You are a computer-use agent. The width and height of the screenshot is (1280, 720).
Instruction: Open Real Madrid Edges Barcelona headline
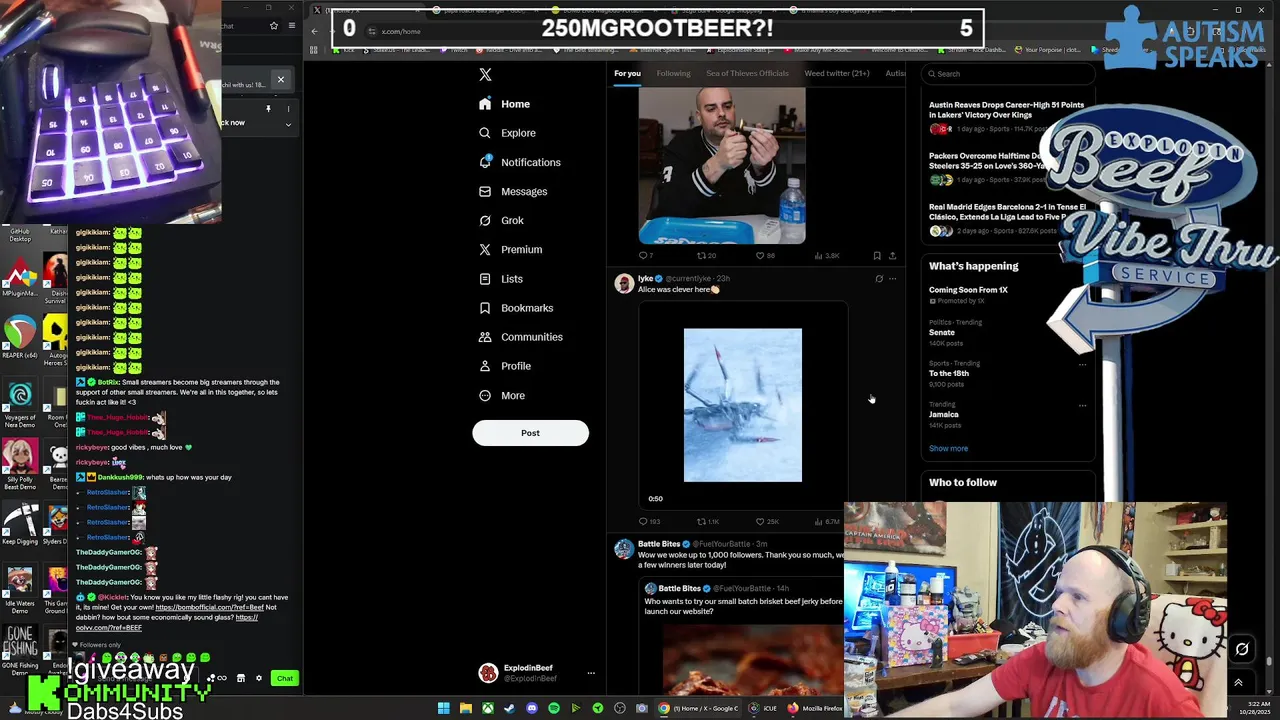coord(1007,212)
